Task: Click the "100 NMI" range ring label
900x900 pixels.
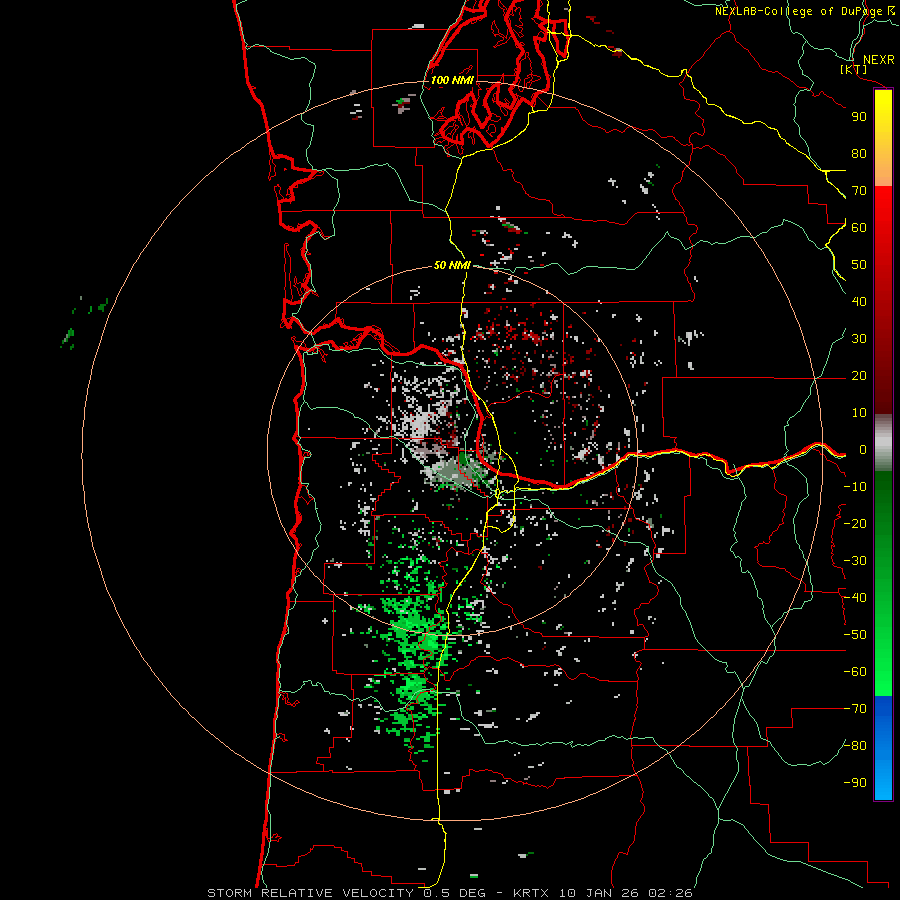Action: pyautogui.click(x=452, y=80)
